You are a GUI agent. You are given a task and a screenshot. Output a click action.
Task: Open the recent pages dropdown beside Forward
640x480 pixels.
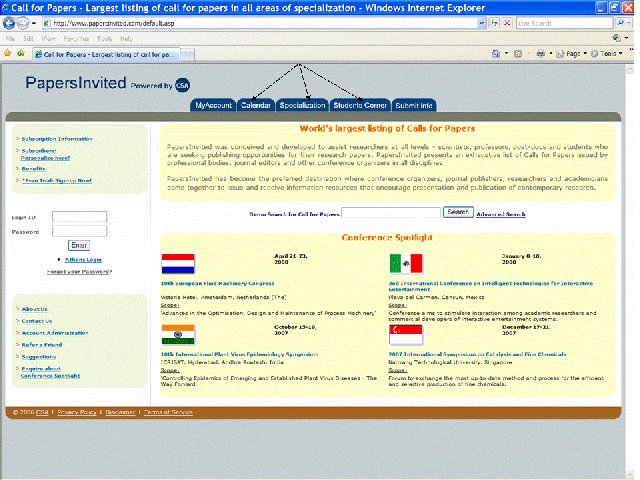coord(34,23)
